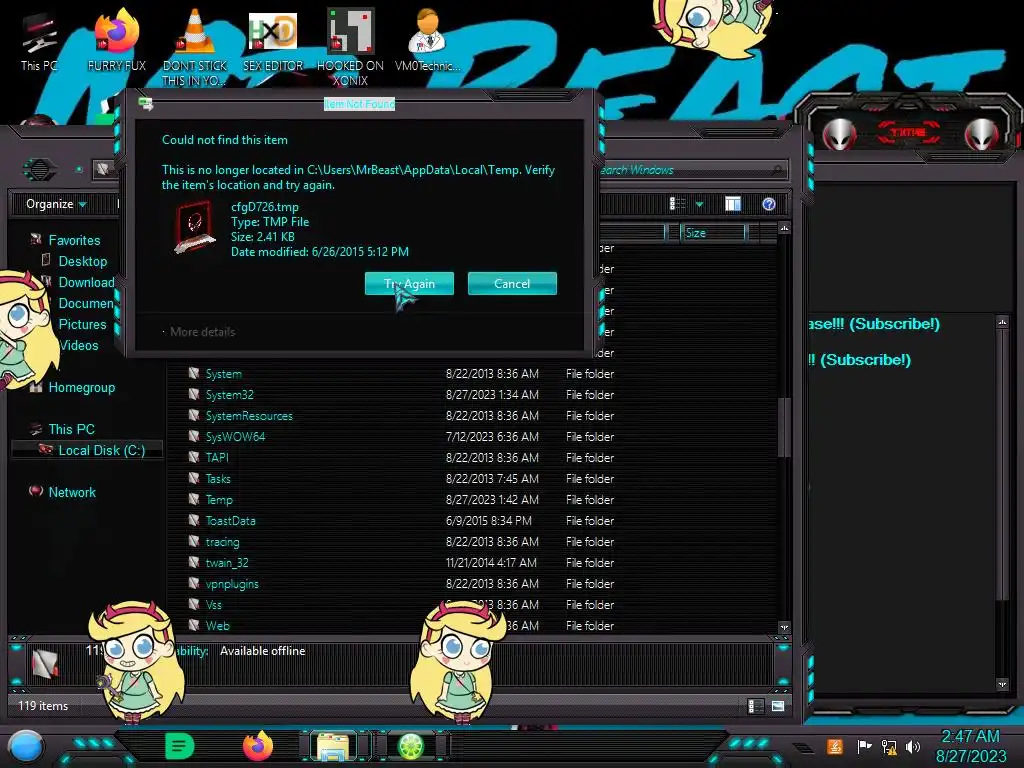Select Pictures in the navigation pane
This screenshot has height=768, width=1024.
[x=82, y=325]
